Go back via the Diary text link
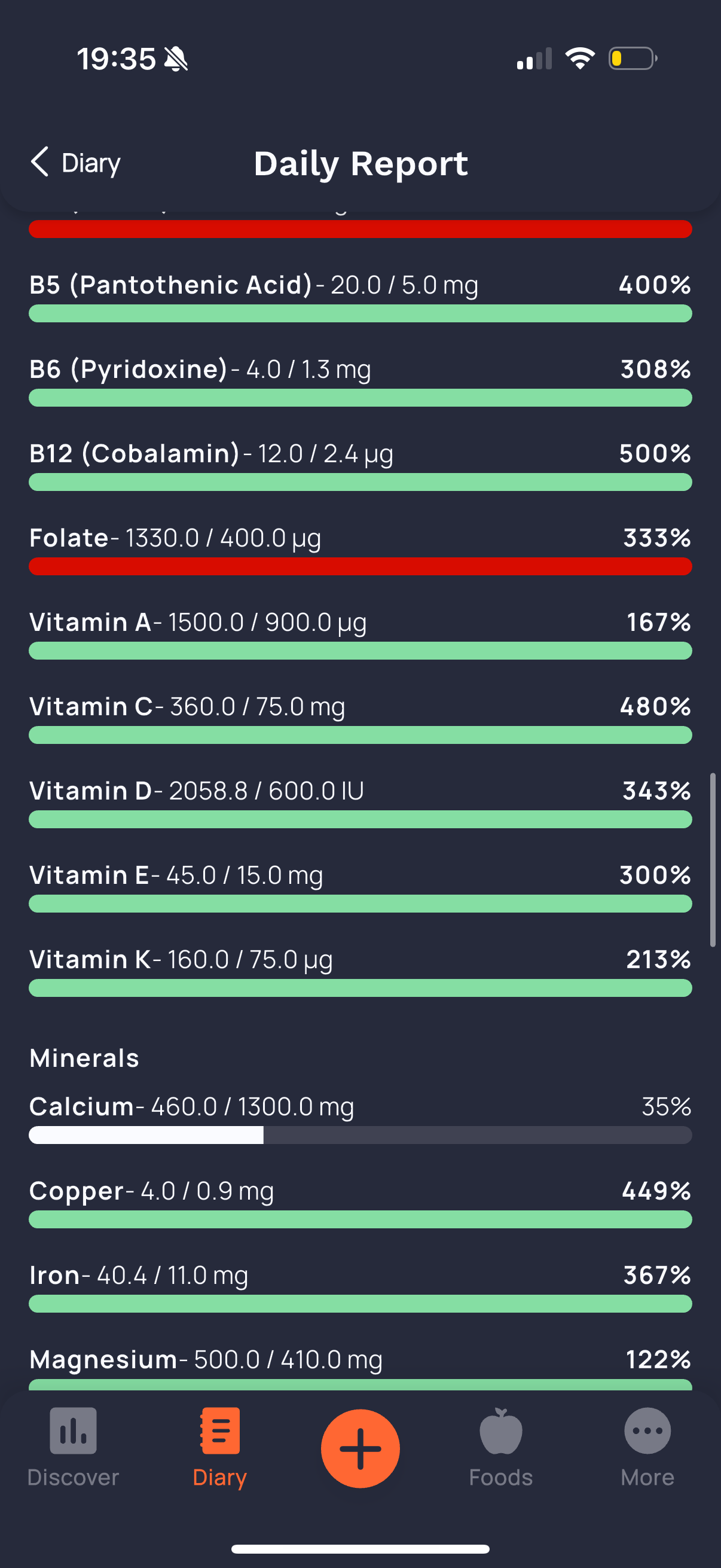721x1568 pixels. [x=91, y=163]
